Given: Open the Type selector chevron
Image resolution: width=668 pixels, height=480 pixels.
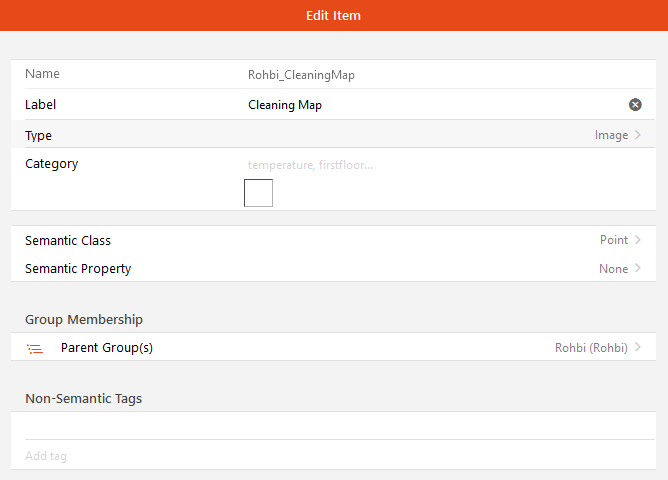Looking at the screenshot, I should tap(638, 135).
